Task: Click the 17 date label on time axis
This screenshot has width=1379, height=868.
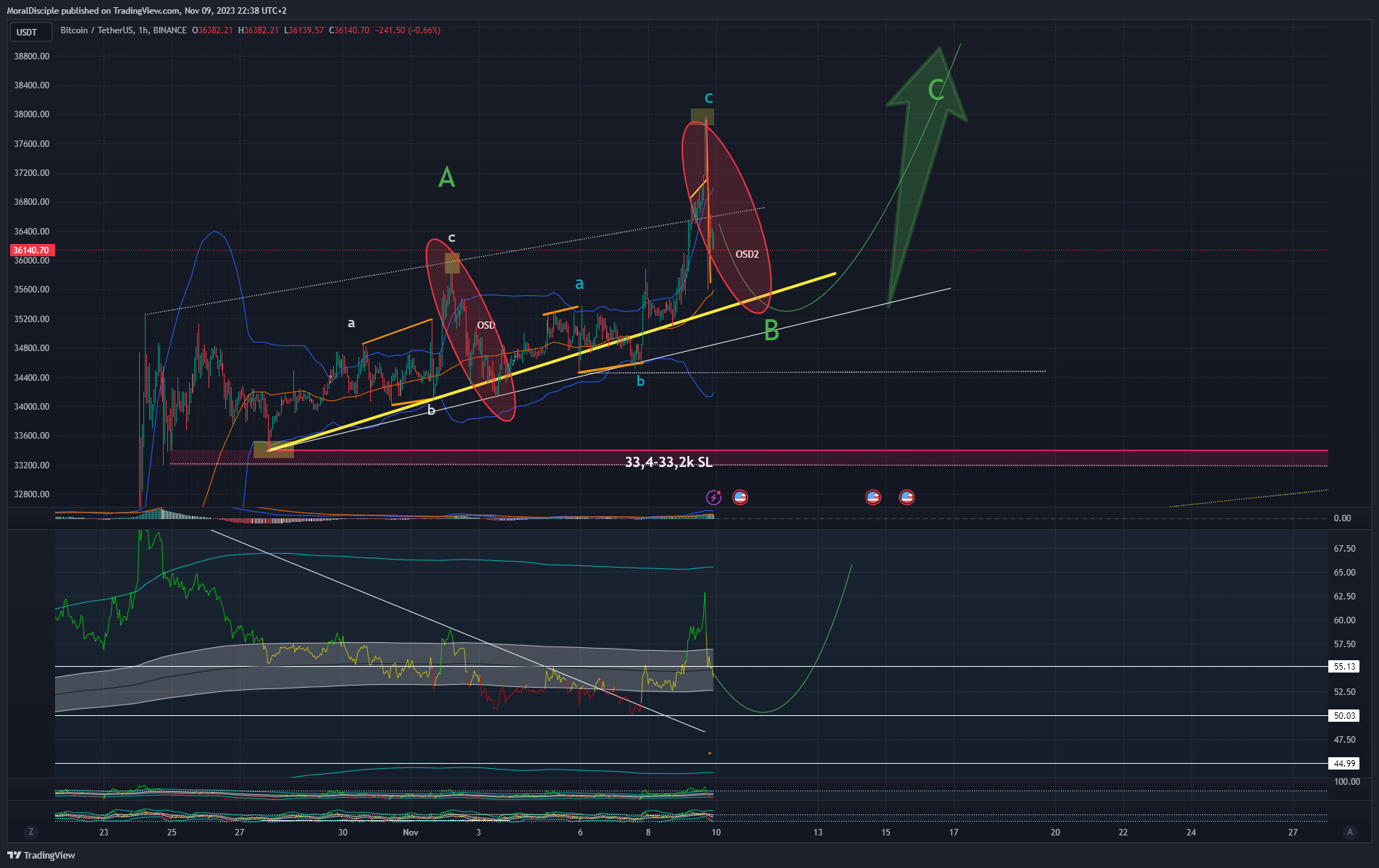Action: [x=954, y=833]
